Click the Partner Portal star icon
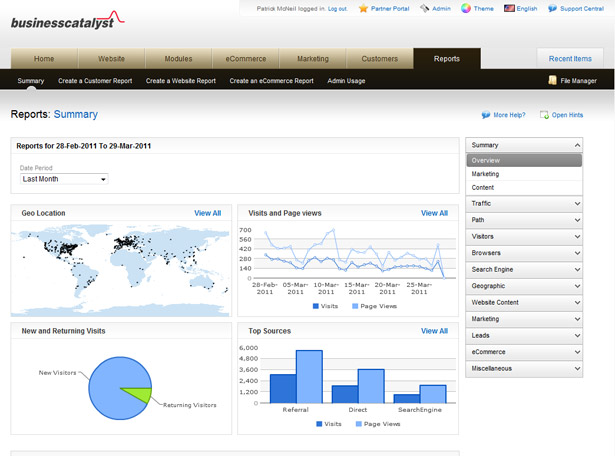615x456 pixels. [363, 8]
